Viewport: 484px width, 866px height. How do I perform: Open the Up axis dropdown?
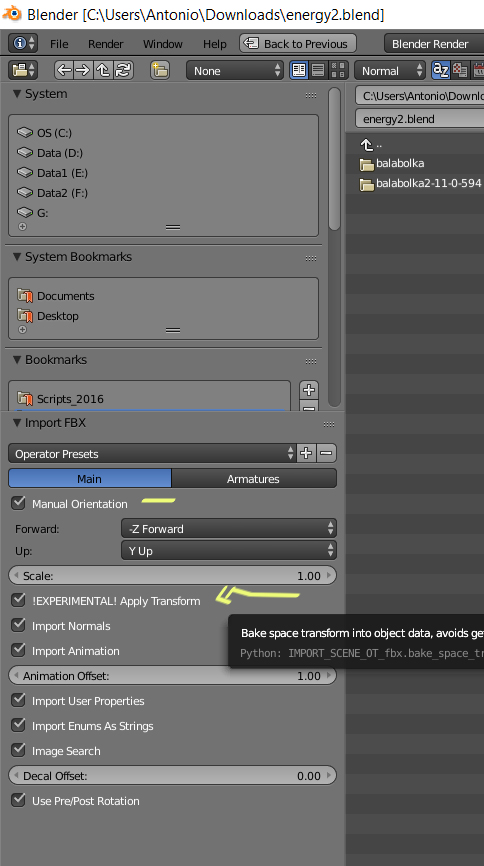pos(229,550)
